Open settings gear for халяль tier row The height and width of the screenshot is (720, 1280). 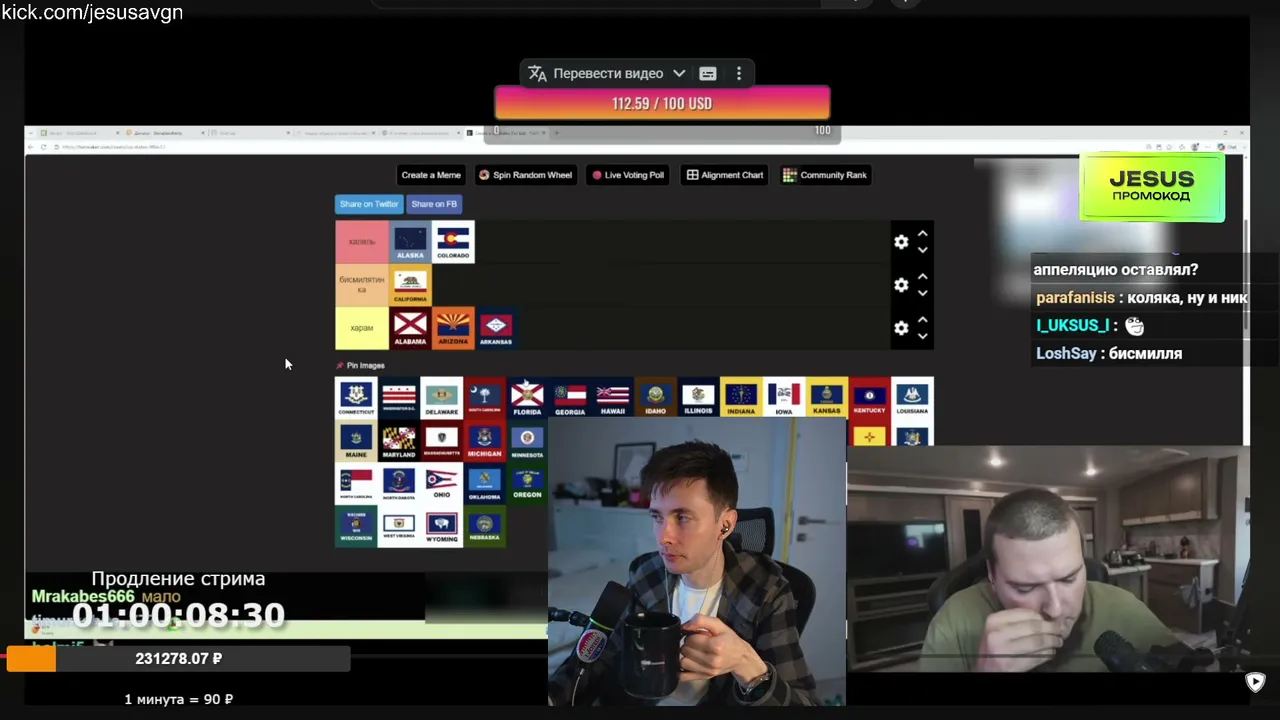901,242
